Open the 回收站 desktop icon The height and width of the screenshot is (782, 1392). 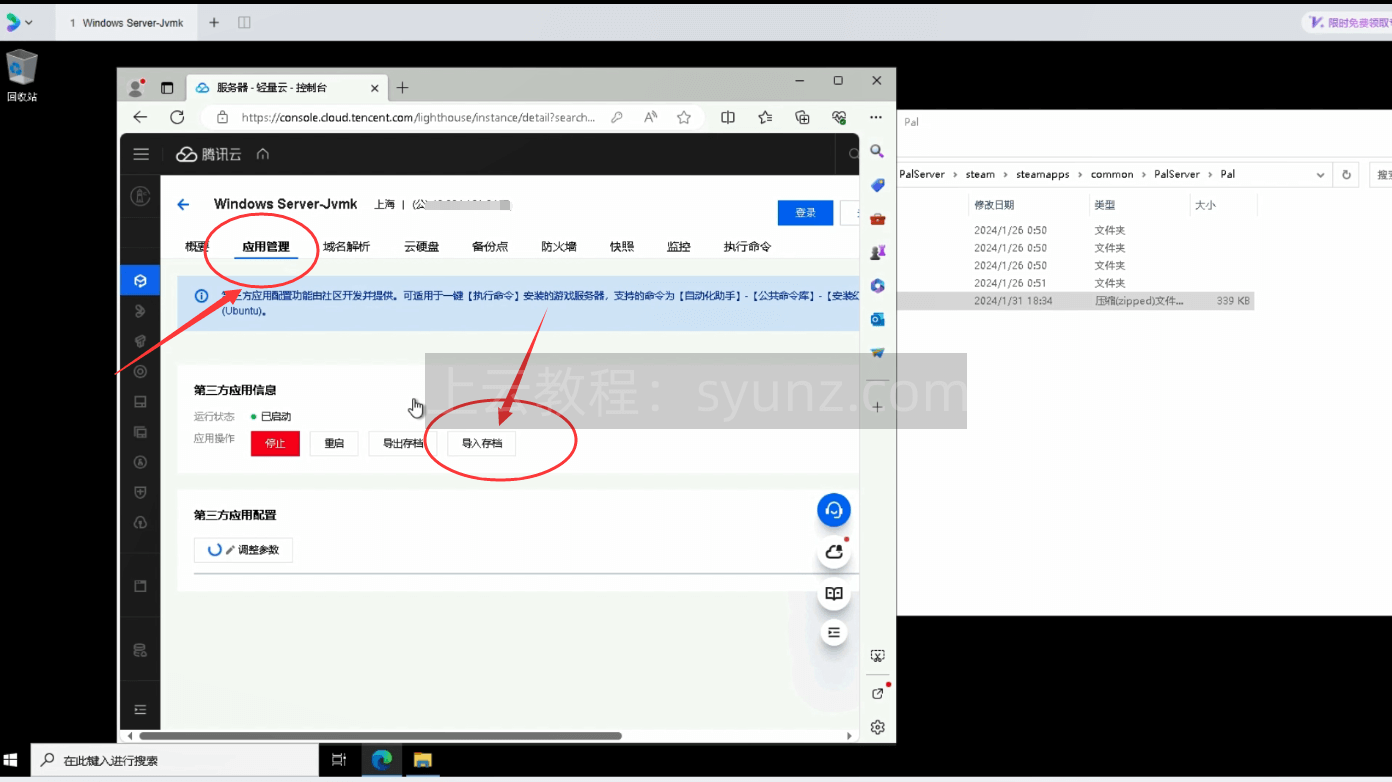click(22, 76)
